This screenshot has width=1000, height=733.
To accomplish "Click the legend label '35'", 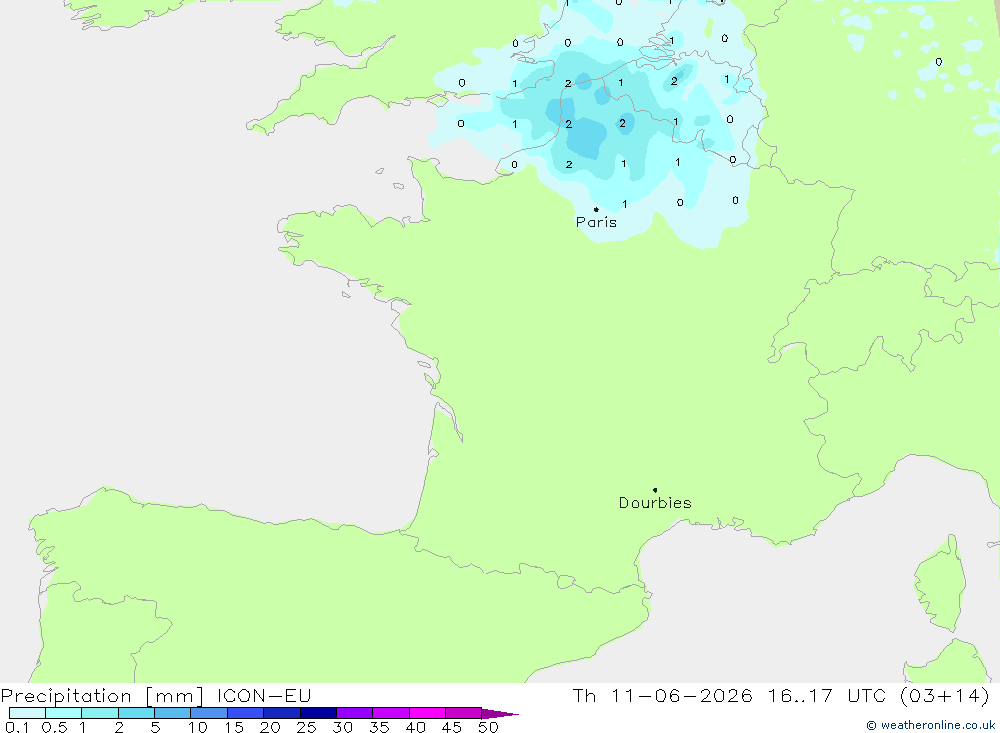I will coord(379,727).
